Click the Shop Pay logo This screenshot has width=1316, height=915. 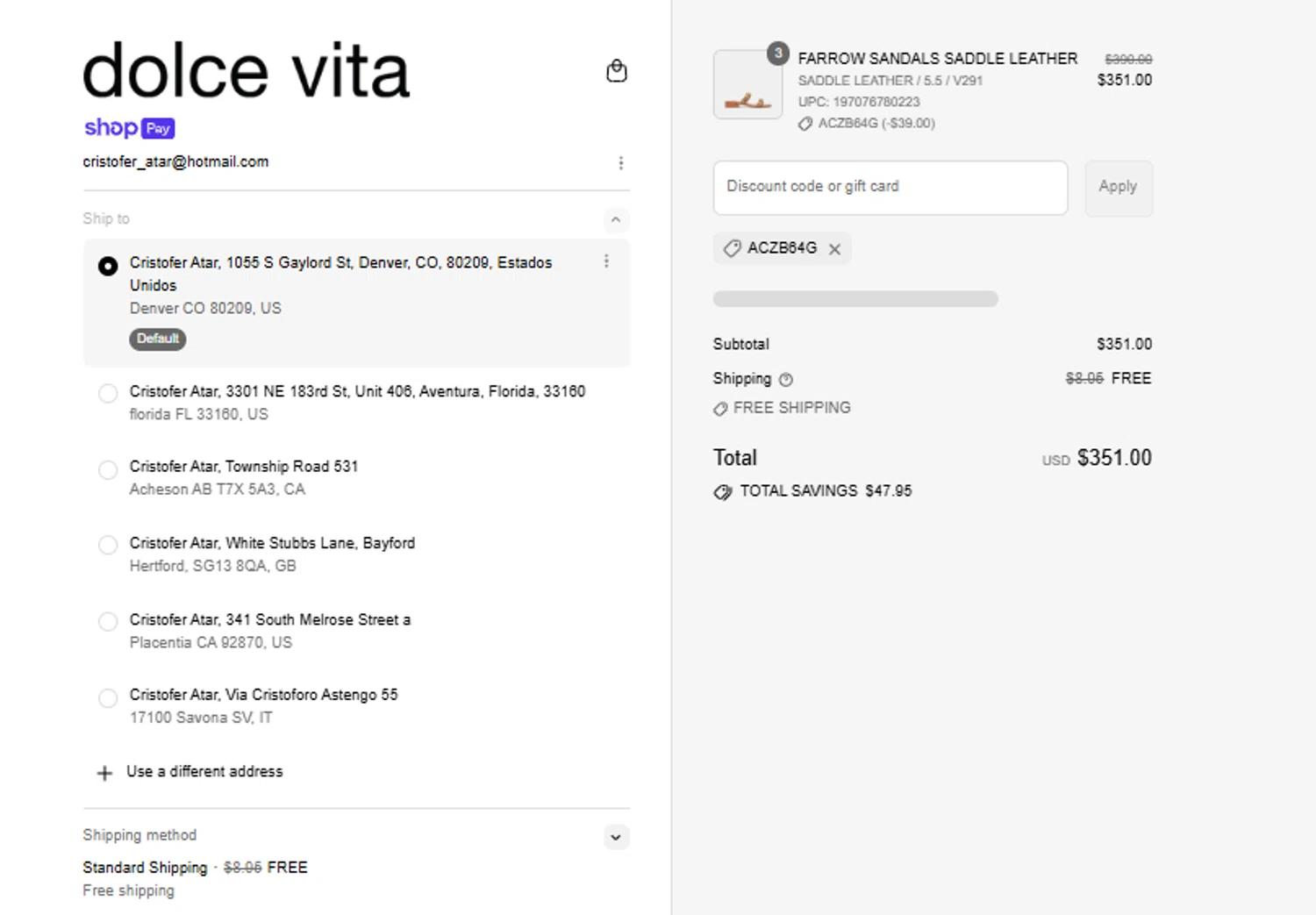click(130, 128)
